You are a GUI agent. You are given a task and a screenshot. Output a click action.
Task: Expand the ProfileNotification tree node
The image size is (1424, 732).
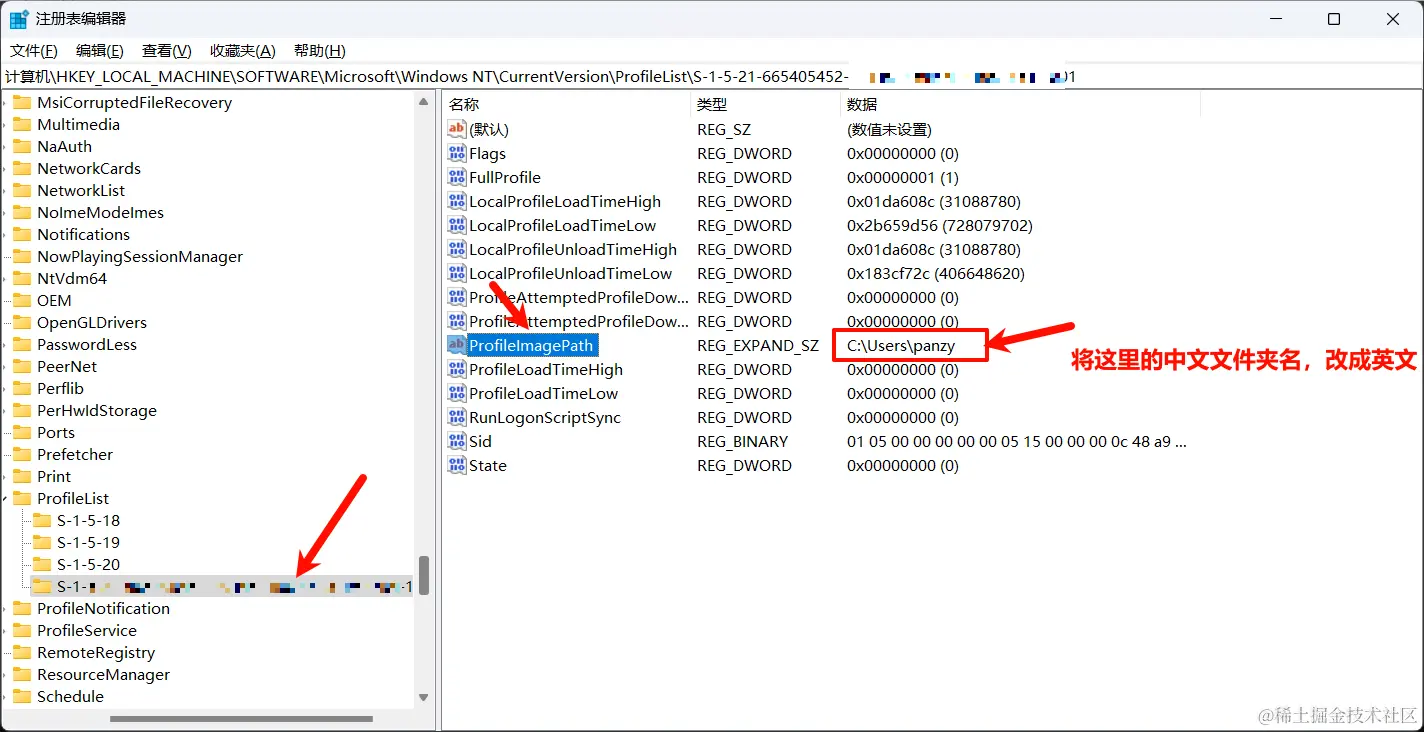click(5, 608)
